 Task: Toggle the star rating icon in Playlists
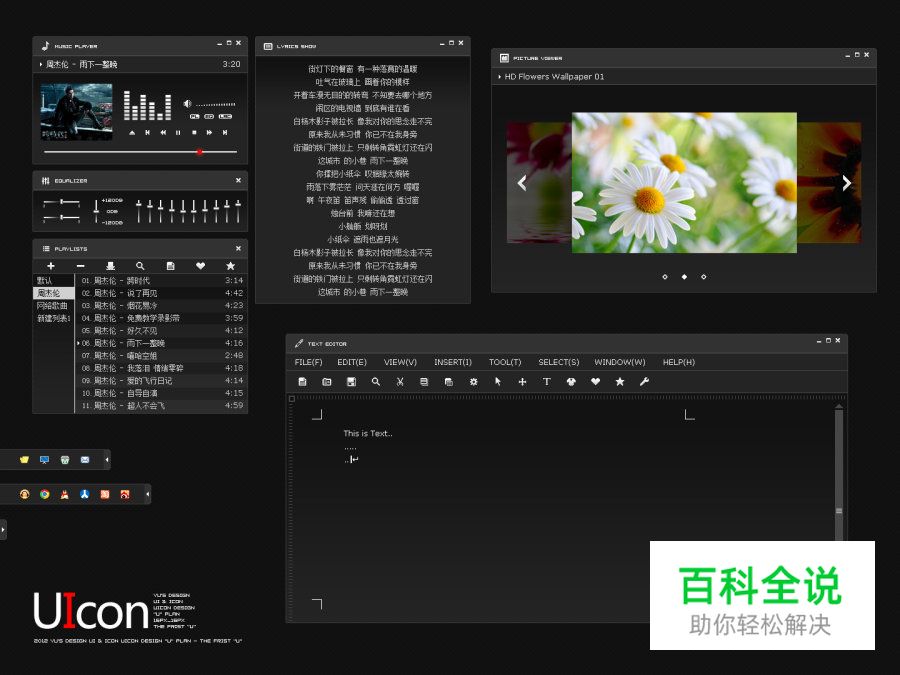(231, 267)
